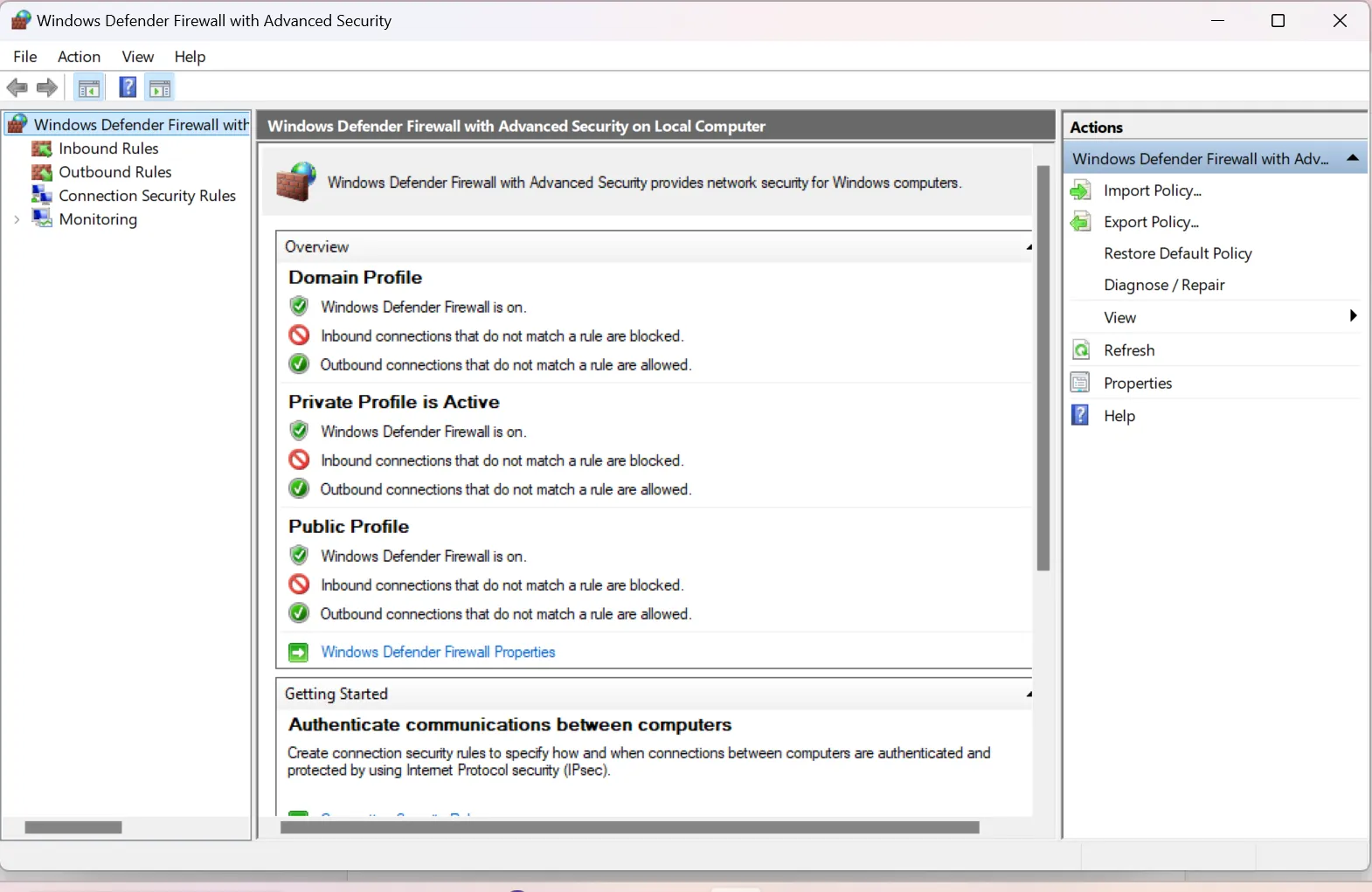Image resolution: width=1372 pixels, height=892 pixels.
Task: Click the Refresh icon in Actions
Action: coord(1081,350)
